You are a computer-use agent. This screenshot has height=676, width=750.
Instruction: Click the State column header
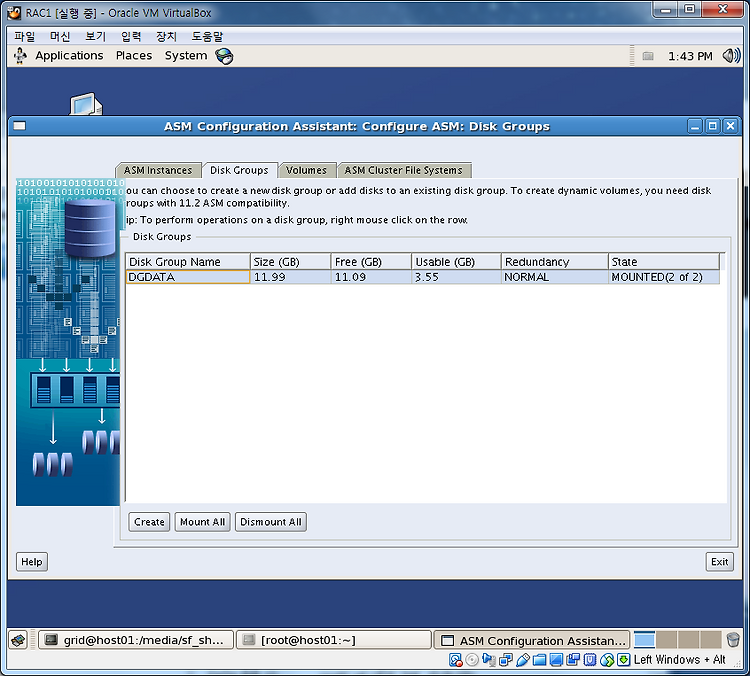pyautogui.click(x=664, y=262)
